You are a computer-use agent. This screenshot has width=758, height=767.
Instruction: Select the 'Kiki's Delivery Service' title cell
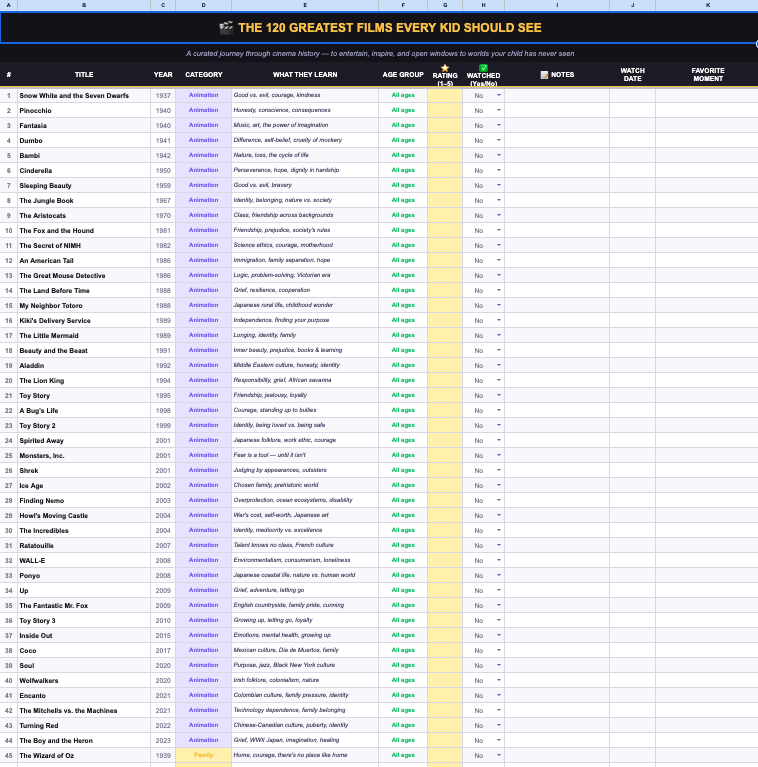tap(84, 320)
